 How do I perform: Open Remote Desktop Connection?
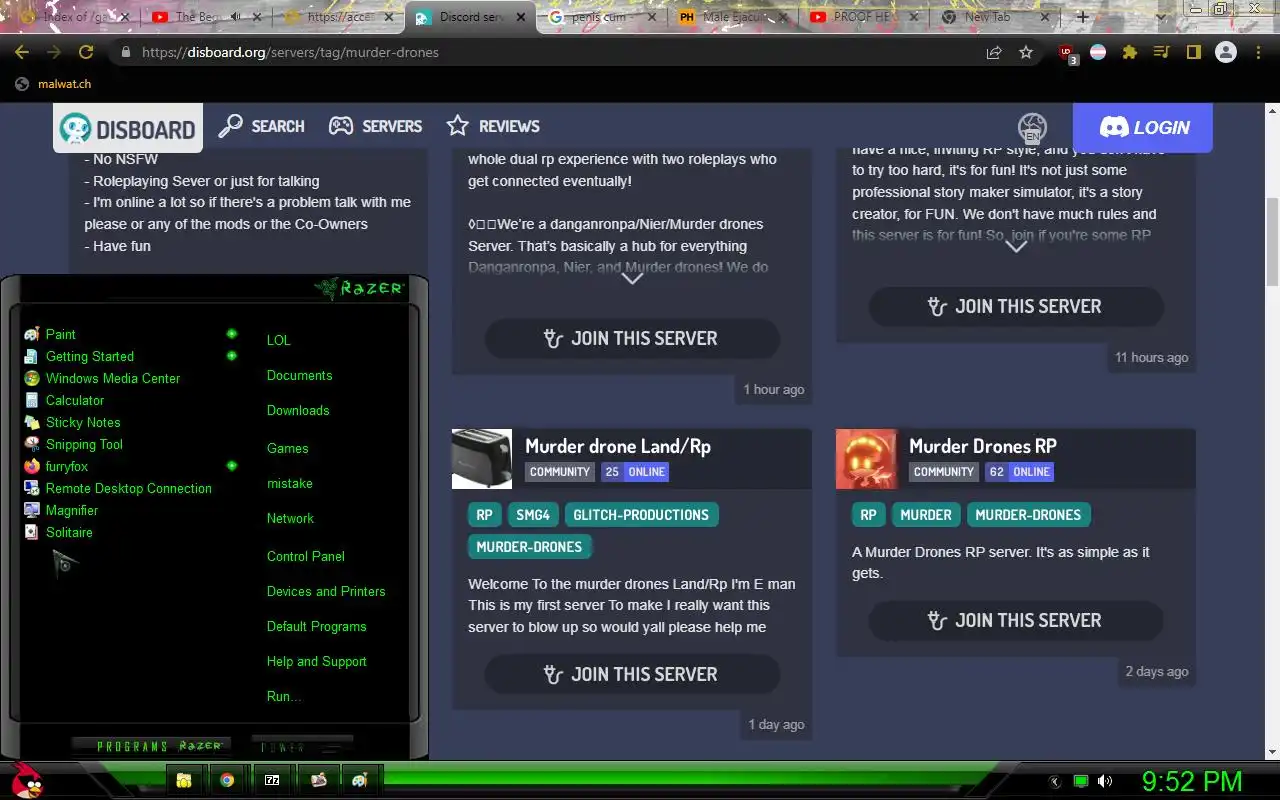pyautogui.click(x=128, y=488)
